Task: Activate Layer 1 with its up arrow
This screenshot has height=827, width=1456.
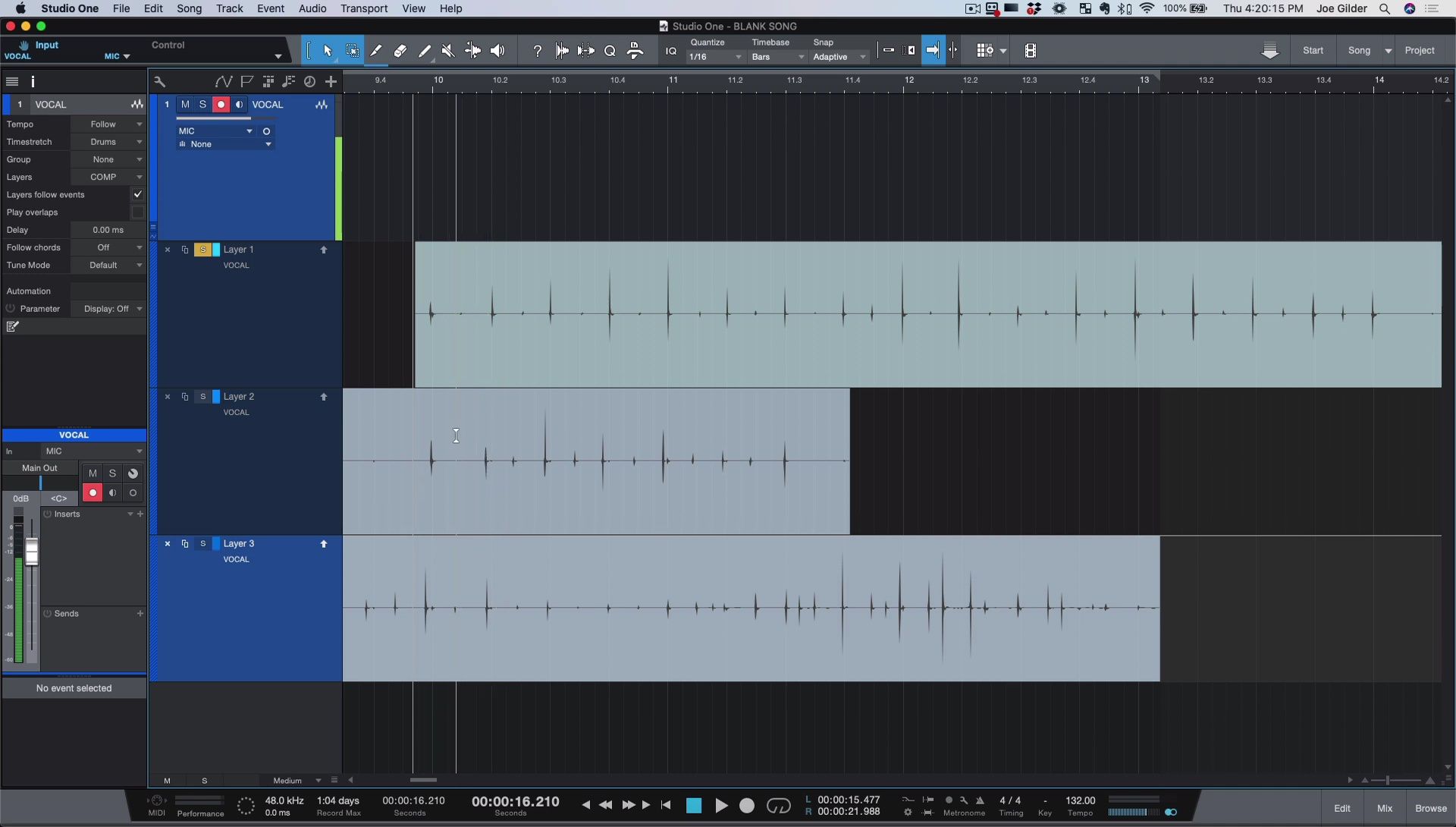Action: click(324, 250)
